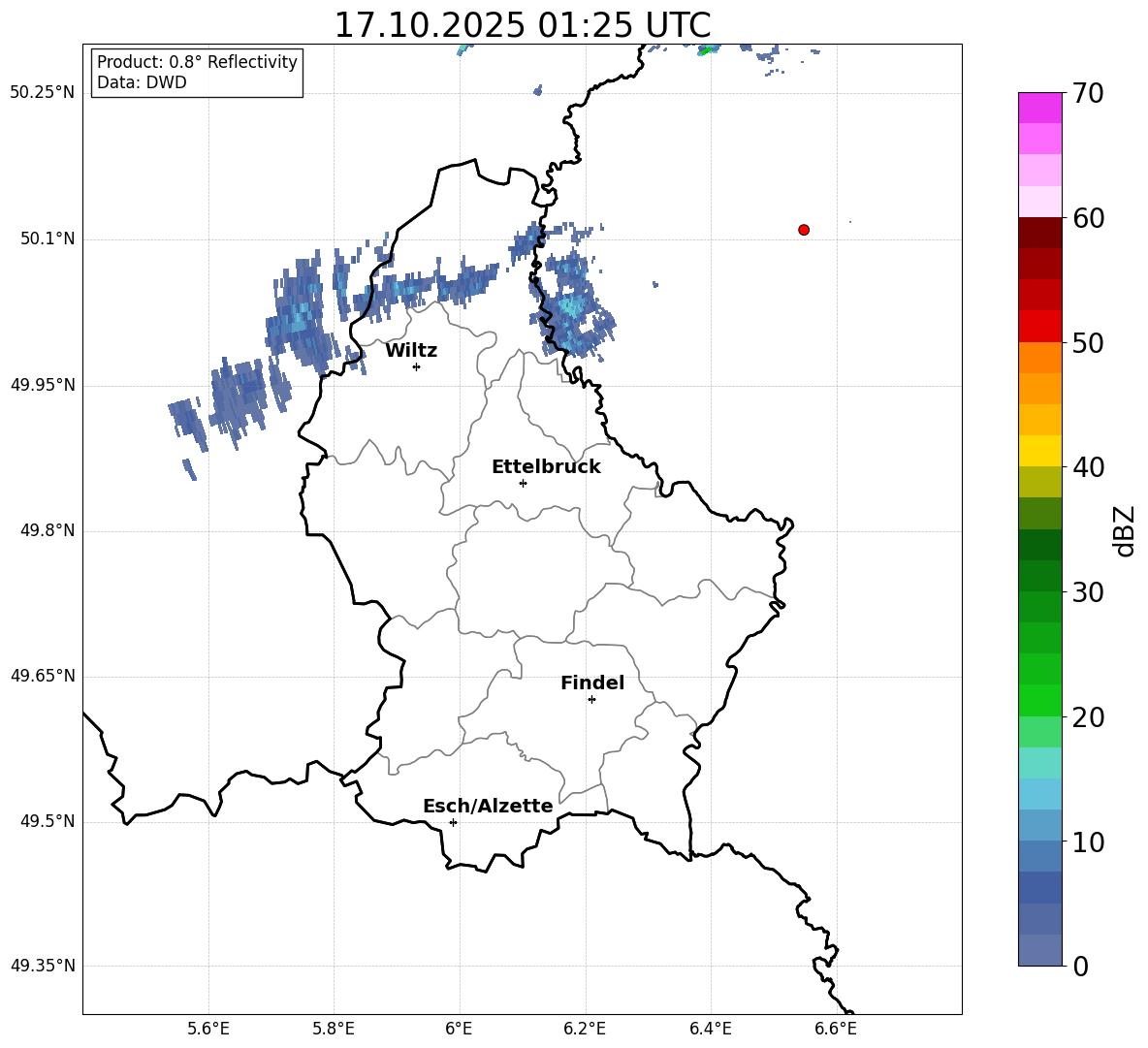1148x1048 pixels.
Task: Click the 30 dBZ colorbar tick label
Action: [x=1088, y=592]
